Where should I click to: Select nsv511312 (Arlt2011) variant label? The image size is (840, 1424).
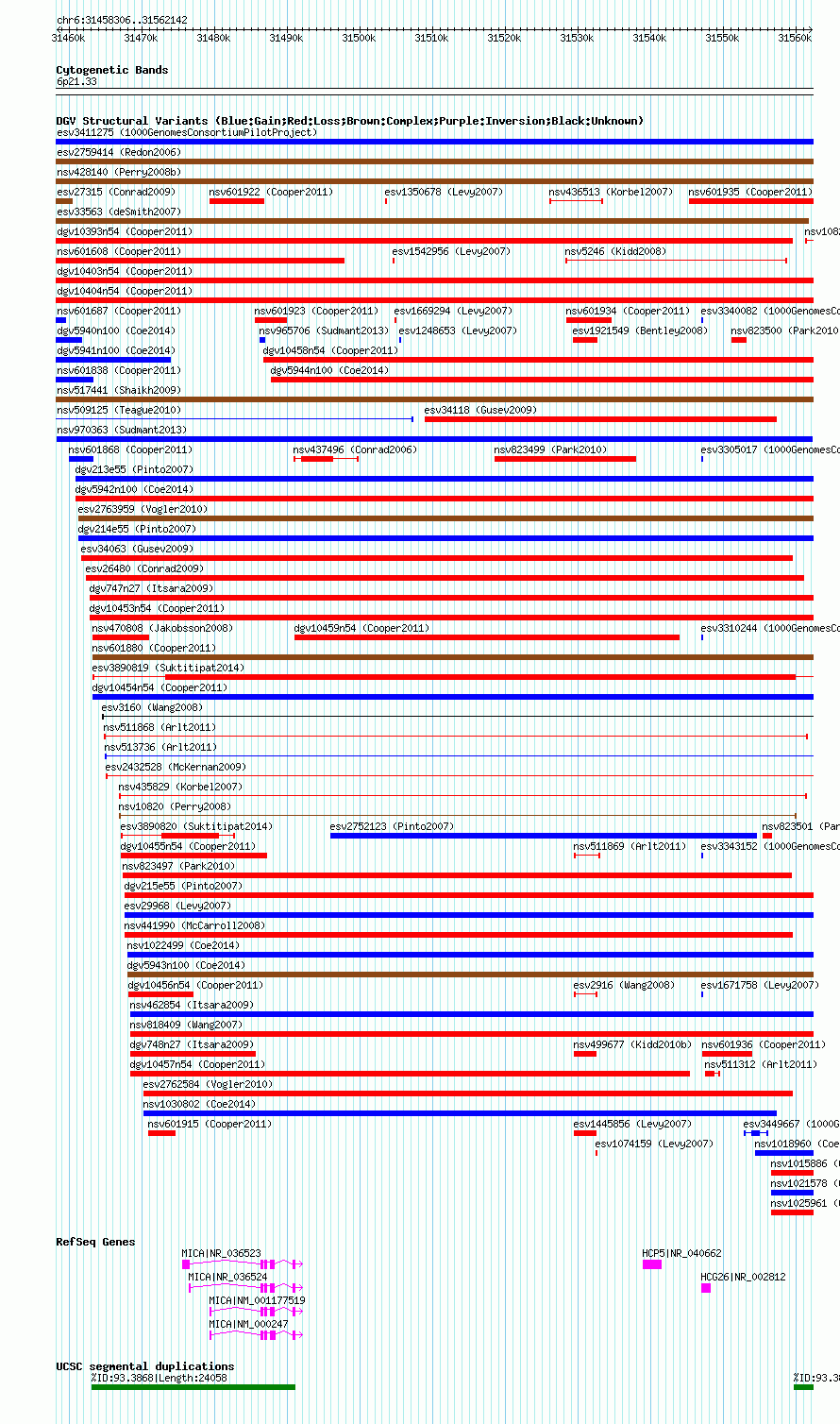click(761, 1064)
